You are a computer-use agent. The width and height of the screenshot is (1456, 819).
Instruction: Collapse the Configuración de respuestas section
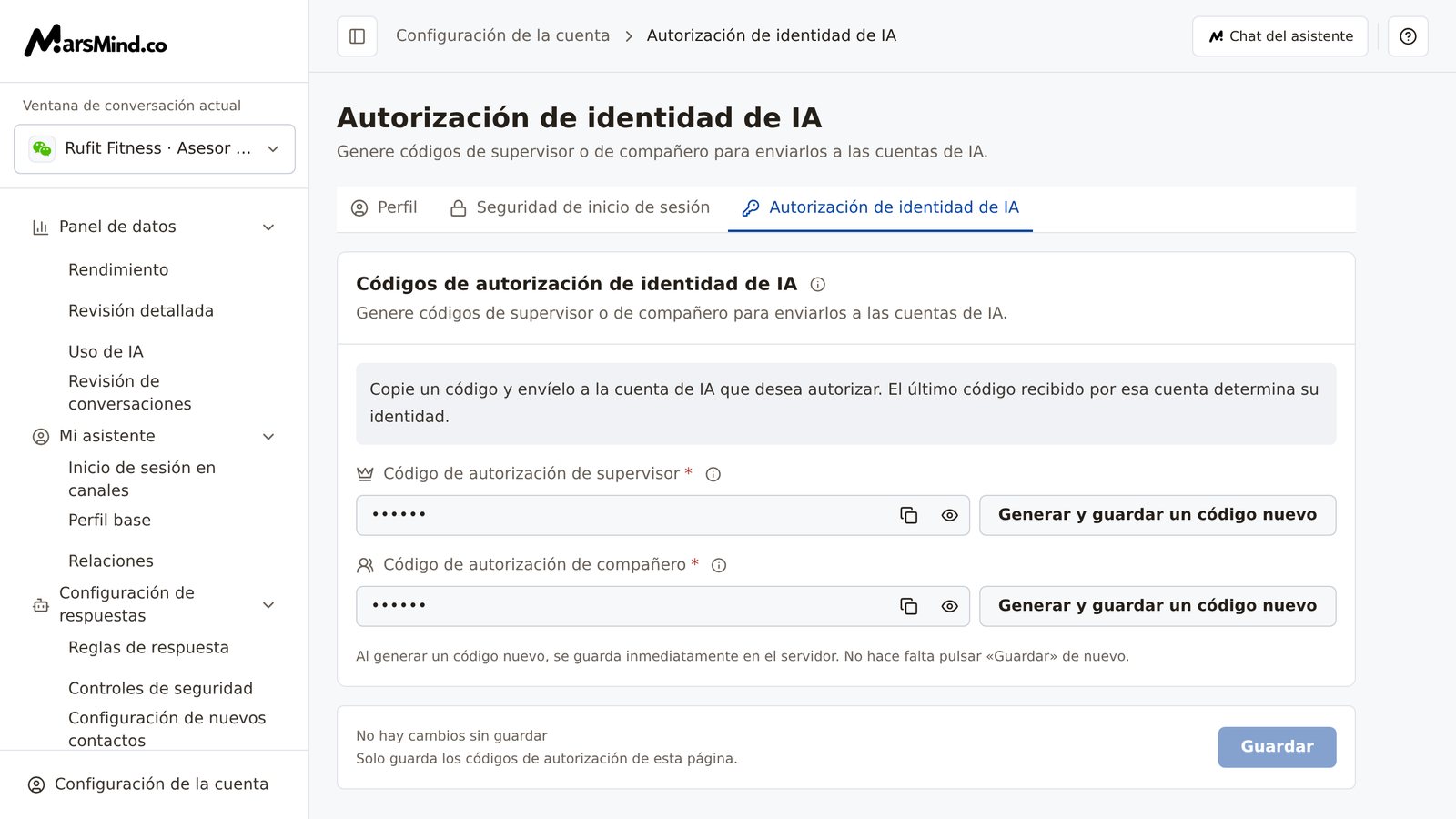click(268, 605)
